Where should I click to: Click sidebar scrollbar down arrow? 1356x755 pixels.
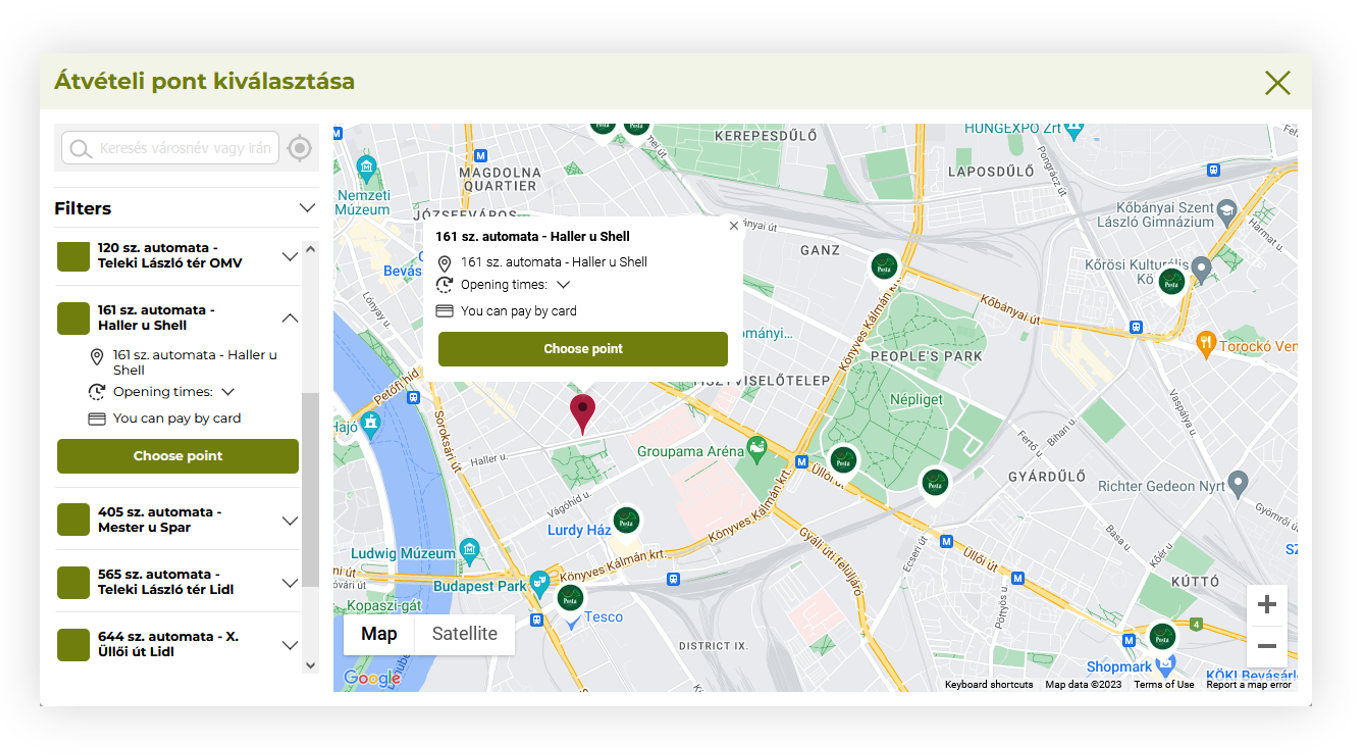(310, 665)
